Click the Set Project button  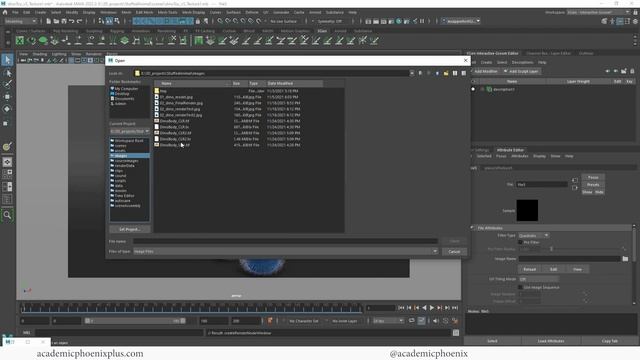(130, 229)
